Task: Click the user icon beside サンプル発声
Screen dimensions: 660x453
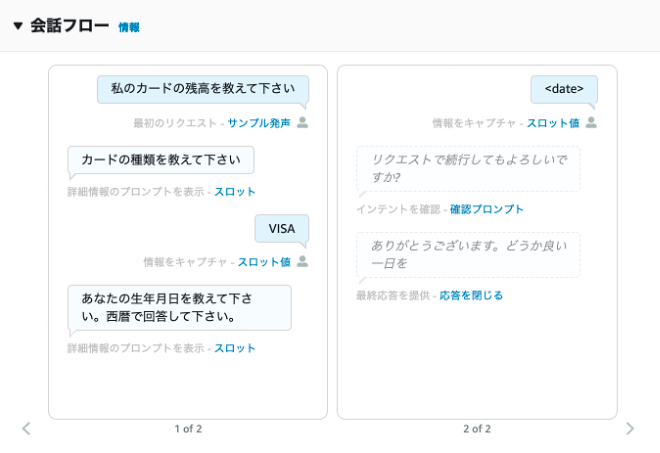Action: pos(303,123)
